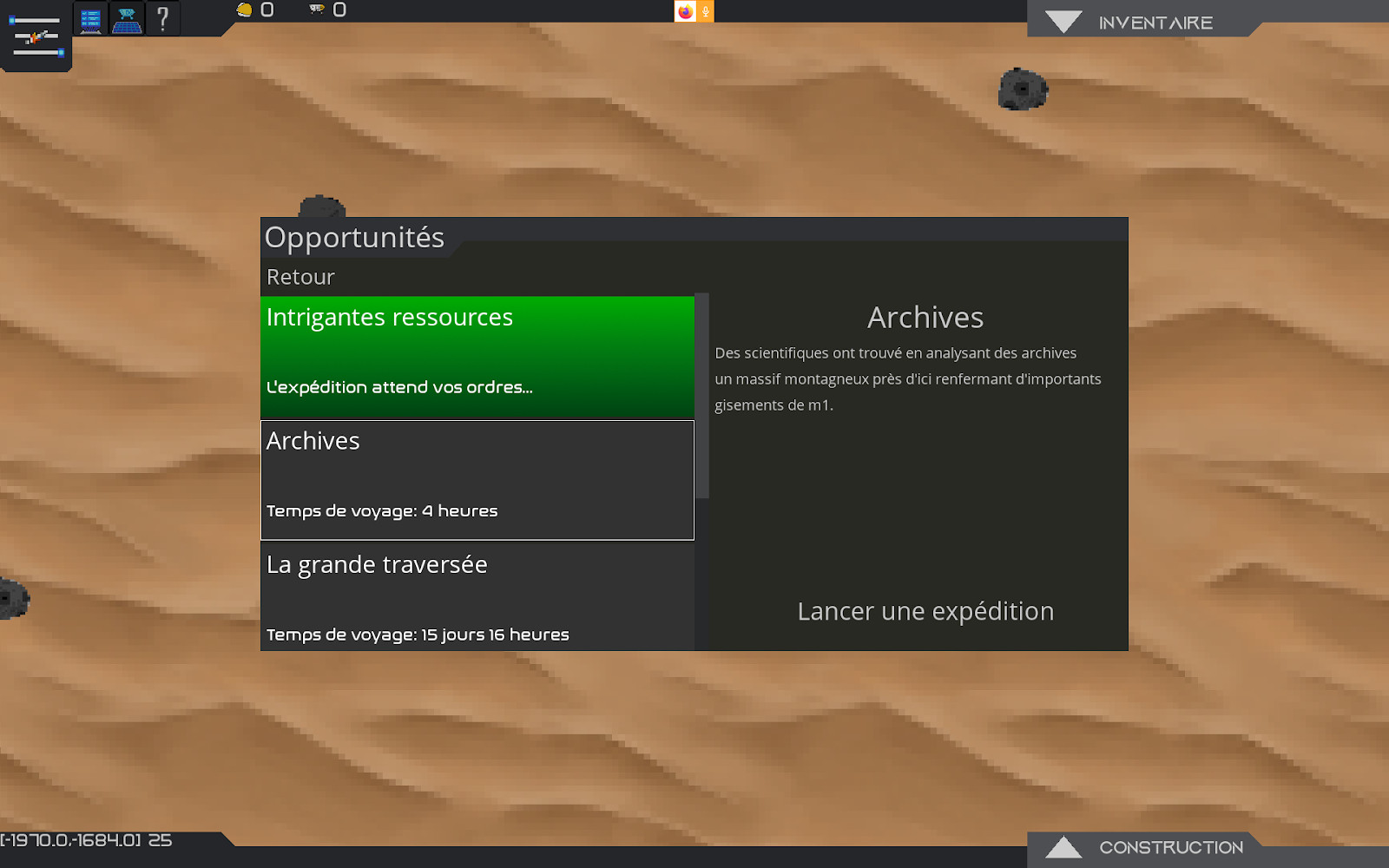Open the Construction tab label

click(x=1170, y=847)
